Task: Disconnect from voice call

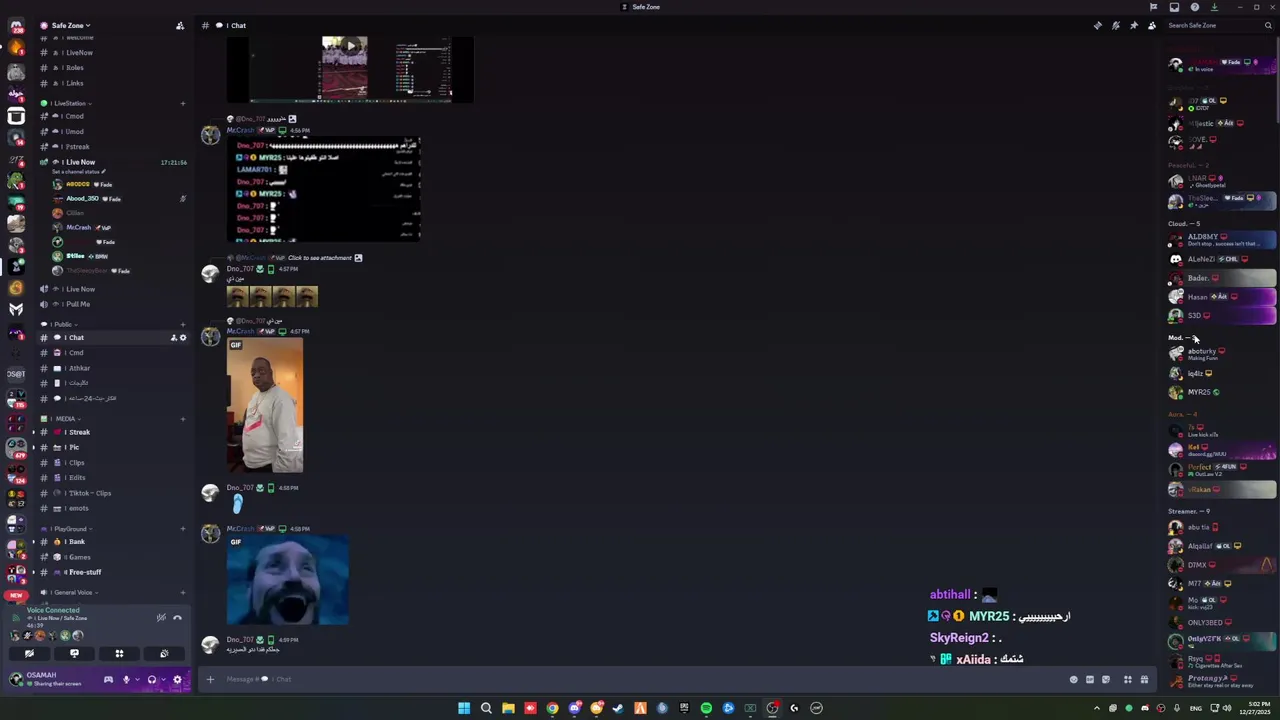Action: [x=177, y=617]
